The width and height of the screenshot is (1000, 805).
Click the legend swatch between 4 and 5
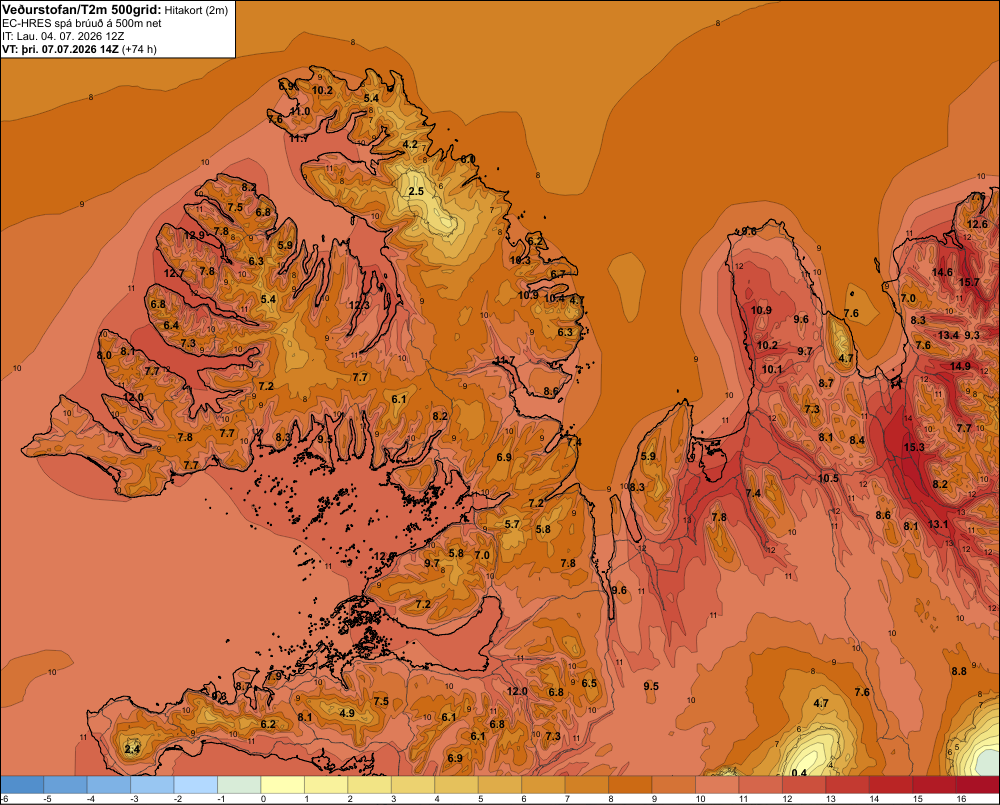pyautogui.click(x=457, y=784)
